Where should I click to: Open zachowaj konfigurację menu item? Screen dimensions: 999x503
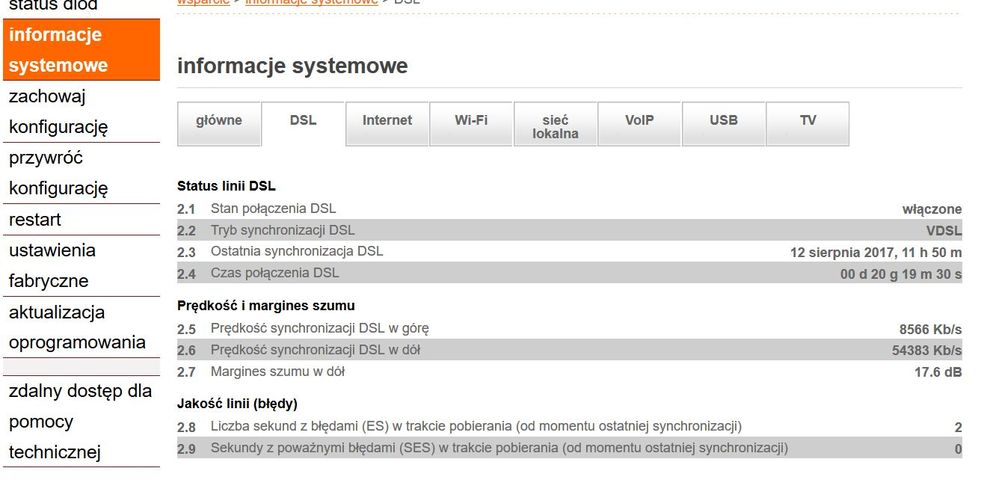(58, 112)
